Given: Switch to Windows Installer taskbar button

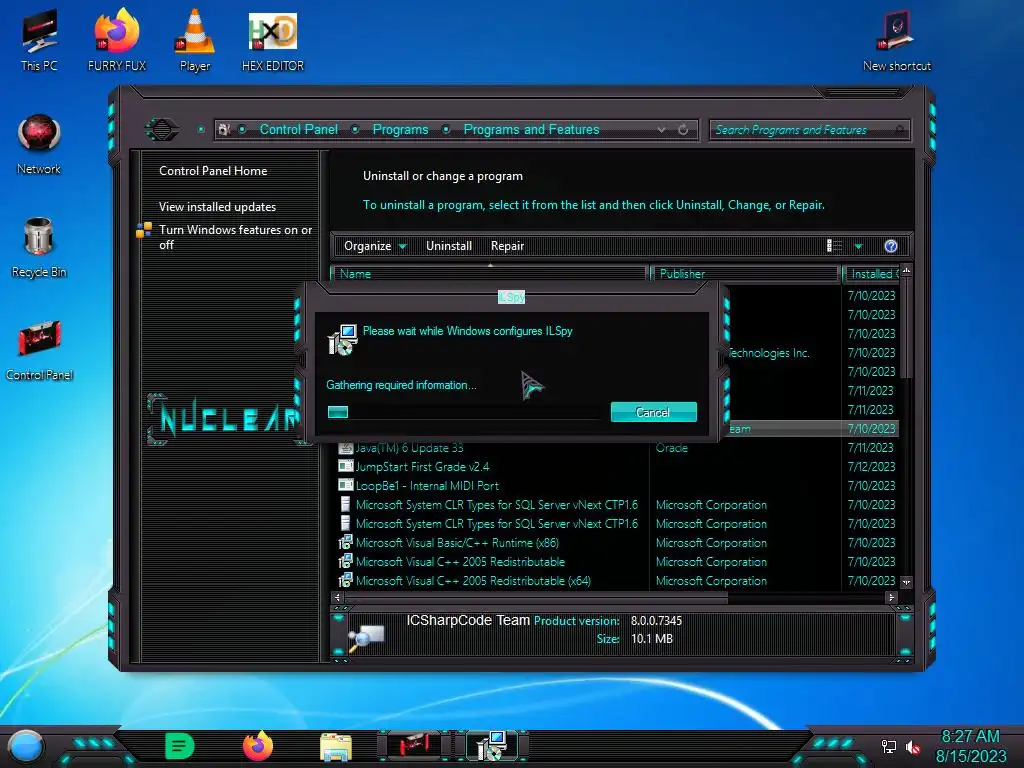Looking at the screenshot, I should click(493, 746).
